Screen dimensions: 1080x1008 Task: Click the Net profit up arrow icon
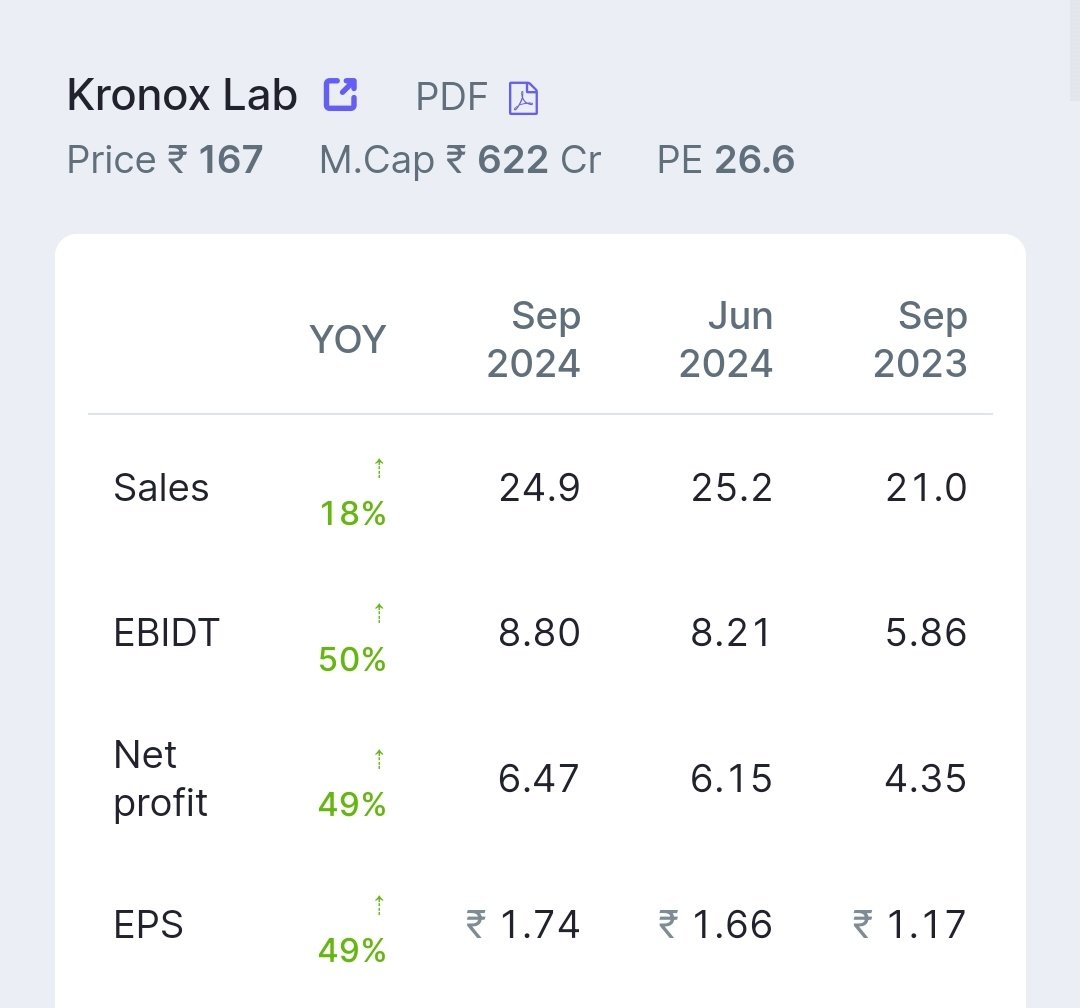tap(379, 759)
